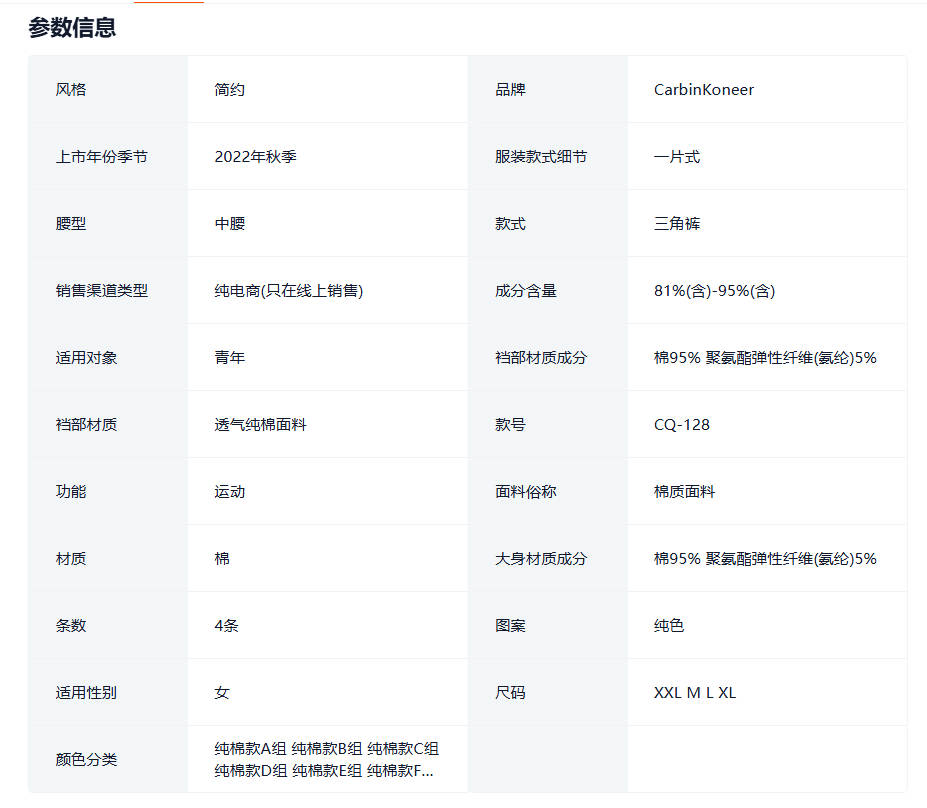Select the 透气纯棉面料 material value
The width and height of the screenshot is (927, 808).
260,425
